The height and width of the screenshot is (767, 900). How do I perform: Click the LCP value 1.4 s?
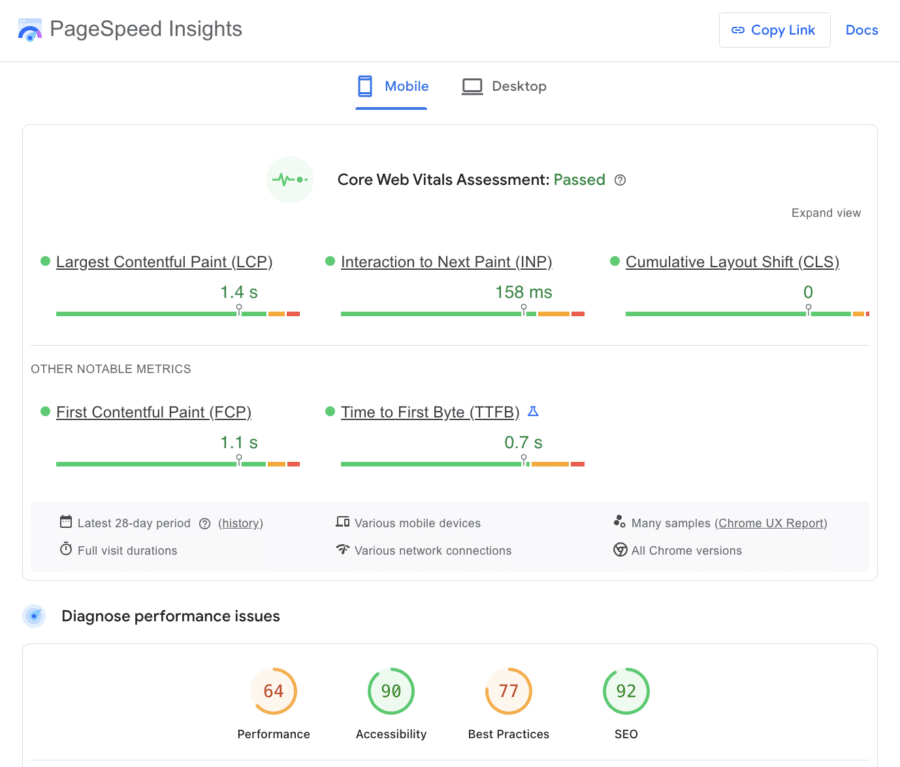[x=239, y=292]
